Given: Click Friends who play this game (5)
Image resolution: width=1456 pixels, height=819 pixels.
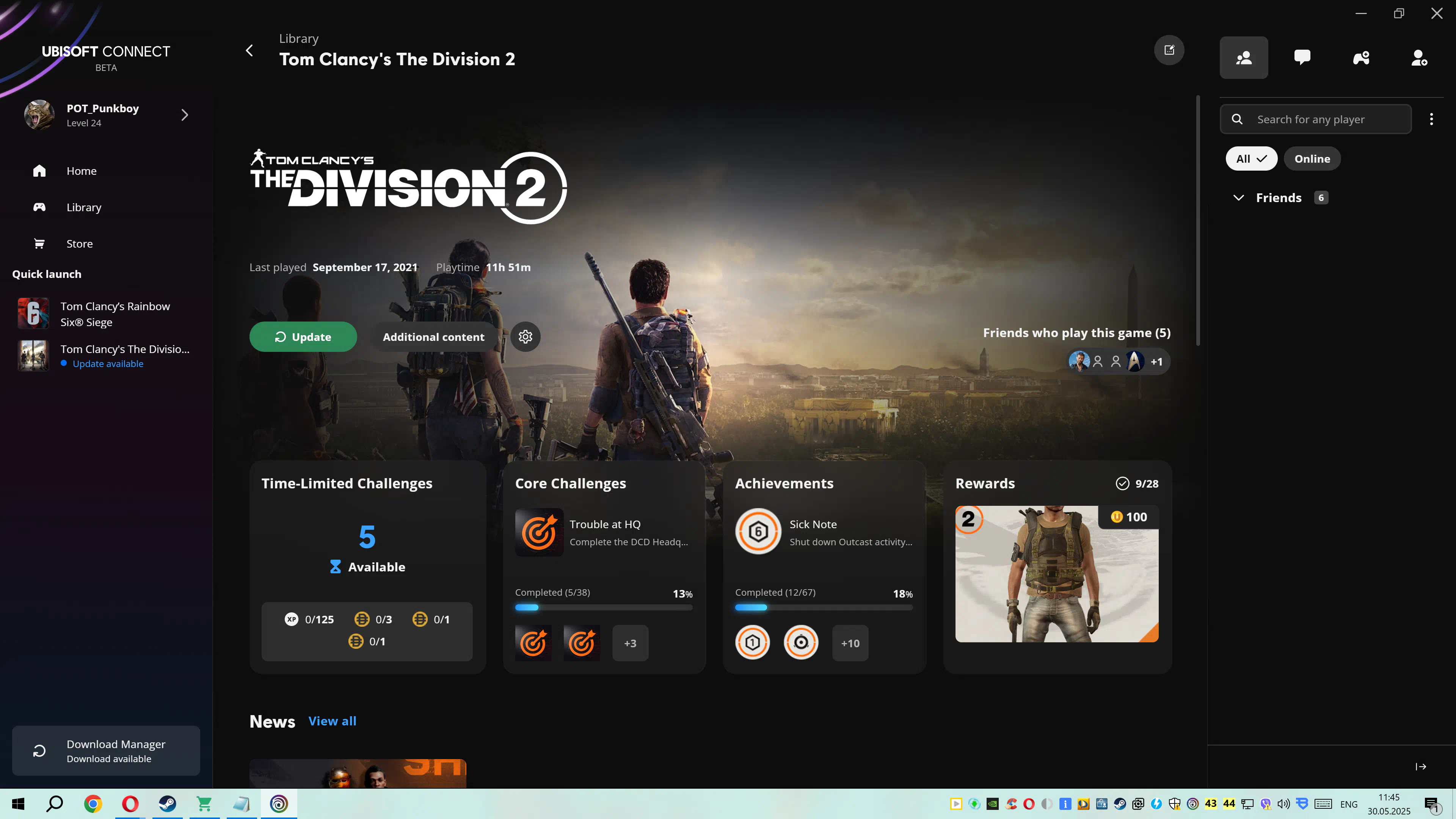Looking at the screenshot, I should [x=1077, y=333].
